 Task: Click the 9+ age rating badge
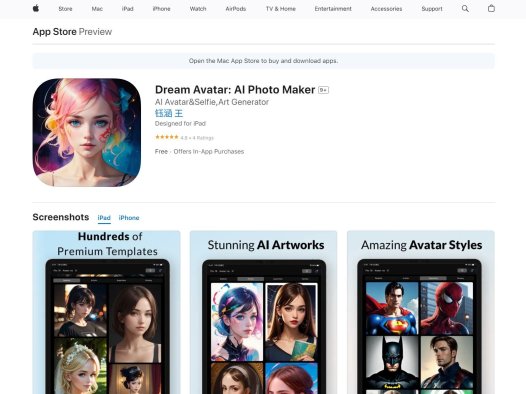pyautogui.click(x=323, y=90)
